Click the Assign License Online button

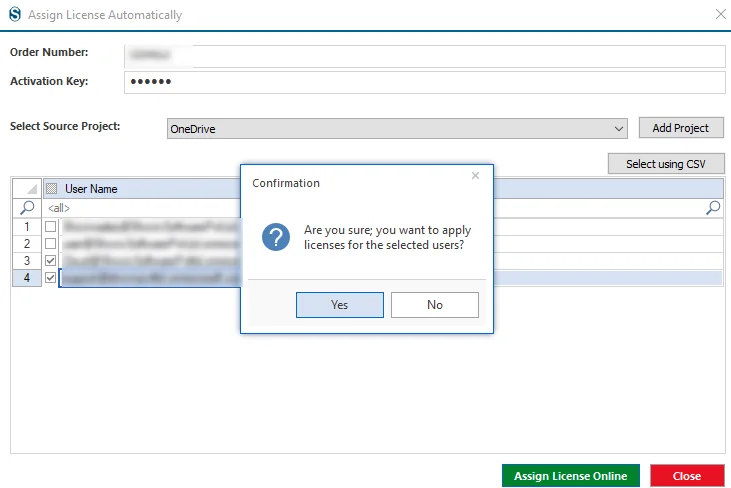(x=571, y=476)
